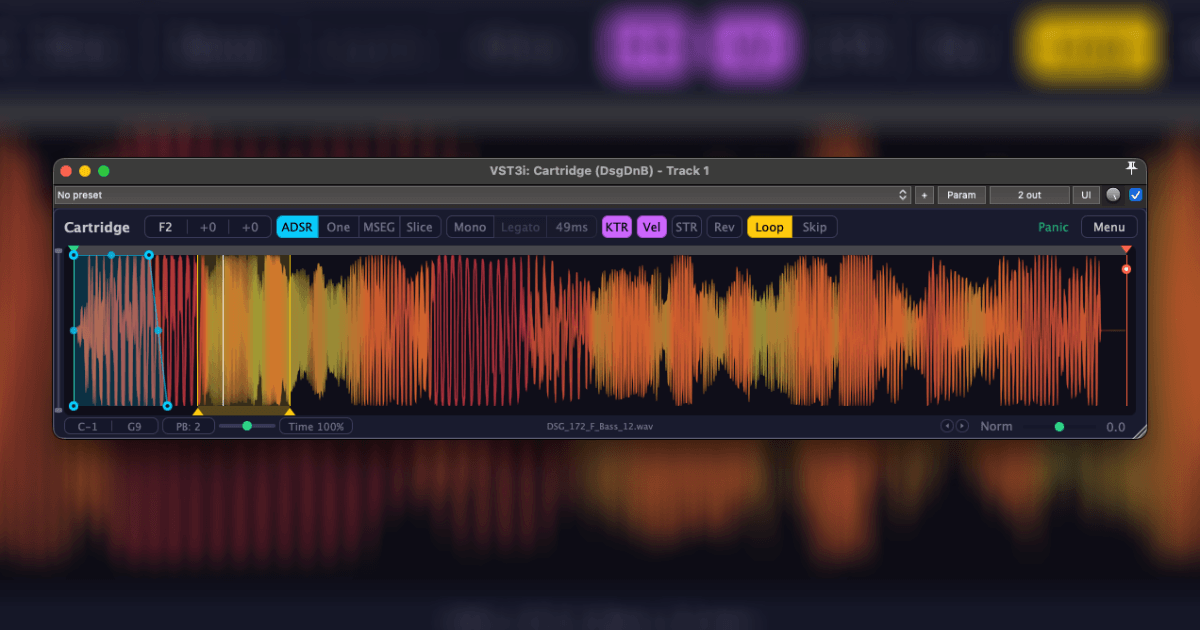The image size is (1200, 630).
Task: Open the 2 out routing dropdown
Action: coord(1028,195)
